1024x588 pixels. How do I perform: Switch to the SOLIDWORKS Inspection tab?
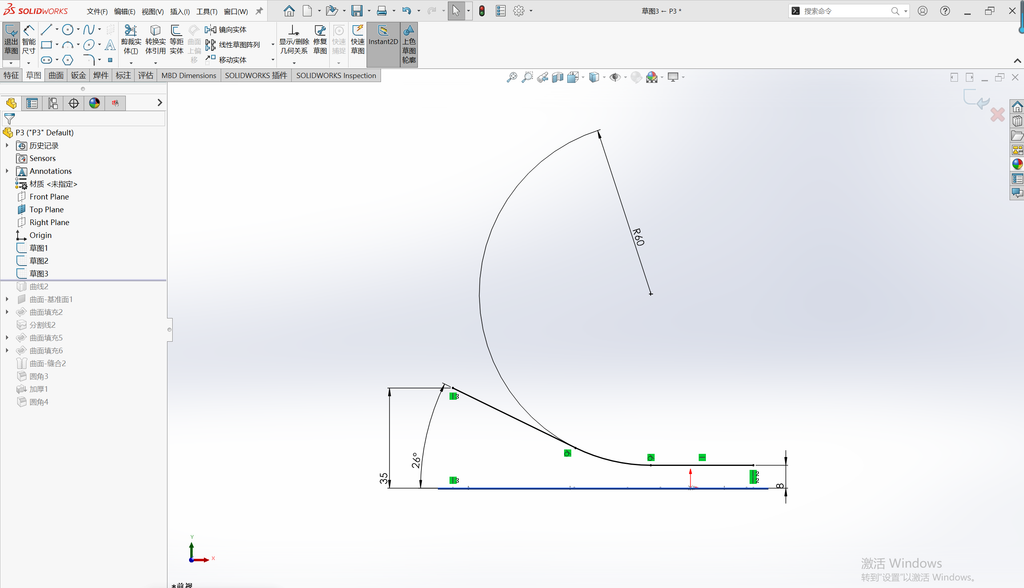pos(336,76)
